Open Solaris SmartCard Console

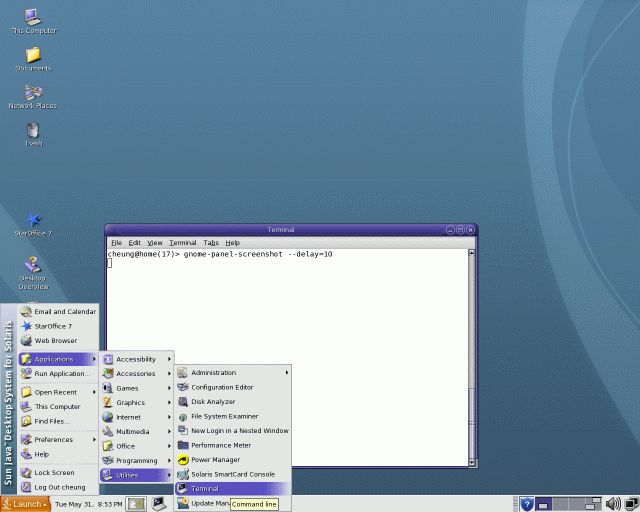coord(233,474)
